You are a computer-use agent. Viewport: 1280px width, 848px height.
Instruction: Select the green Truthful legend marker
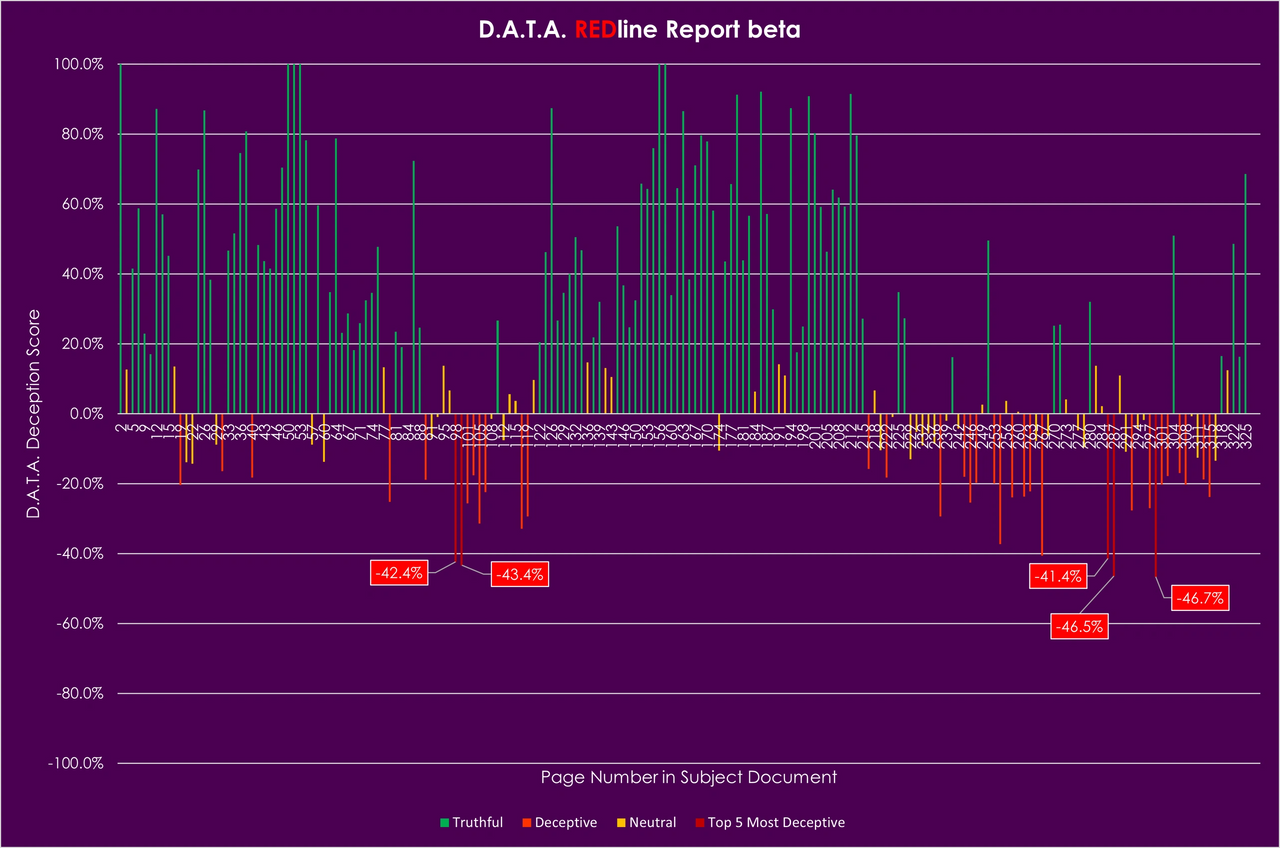pos(443,822)
